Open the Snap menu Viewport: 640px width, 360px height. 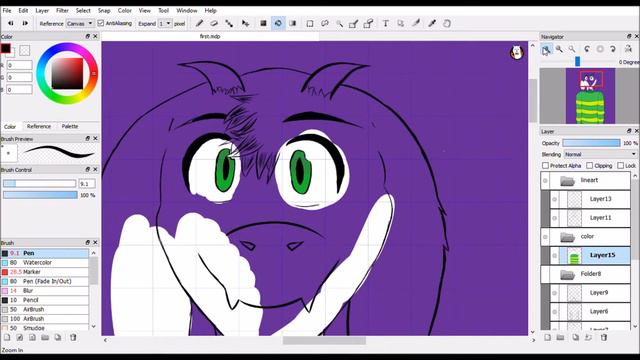[104, 11]
